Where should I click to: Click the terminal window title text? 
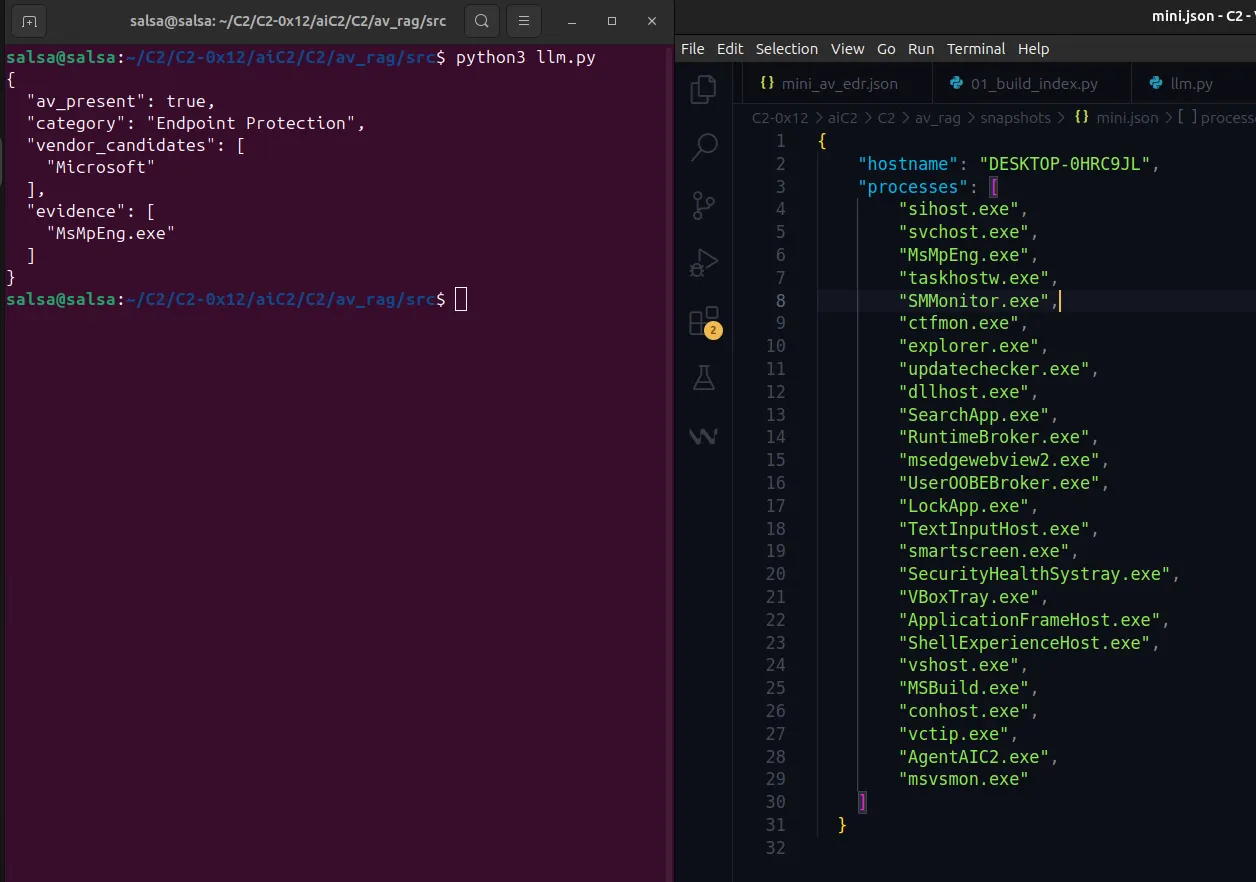pos(289,21)
